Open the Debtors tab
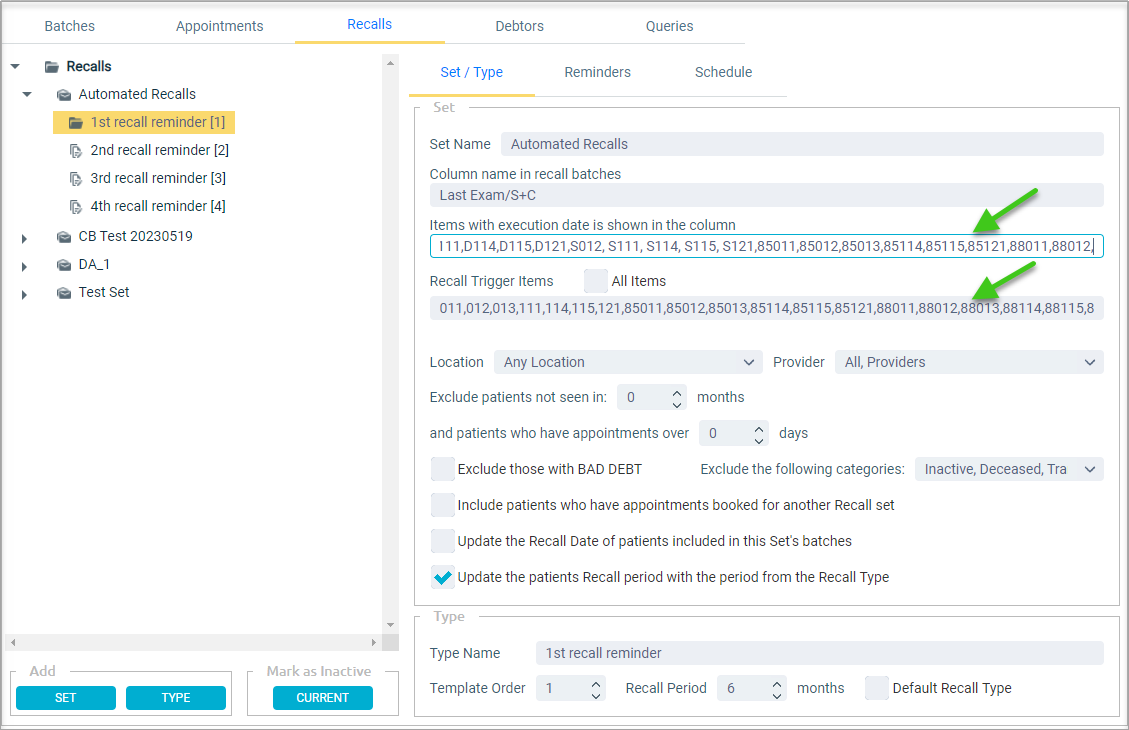This screenshot has height=730, width=1129. [519, 26]
